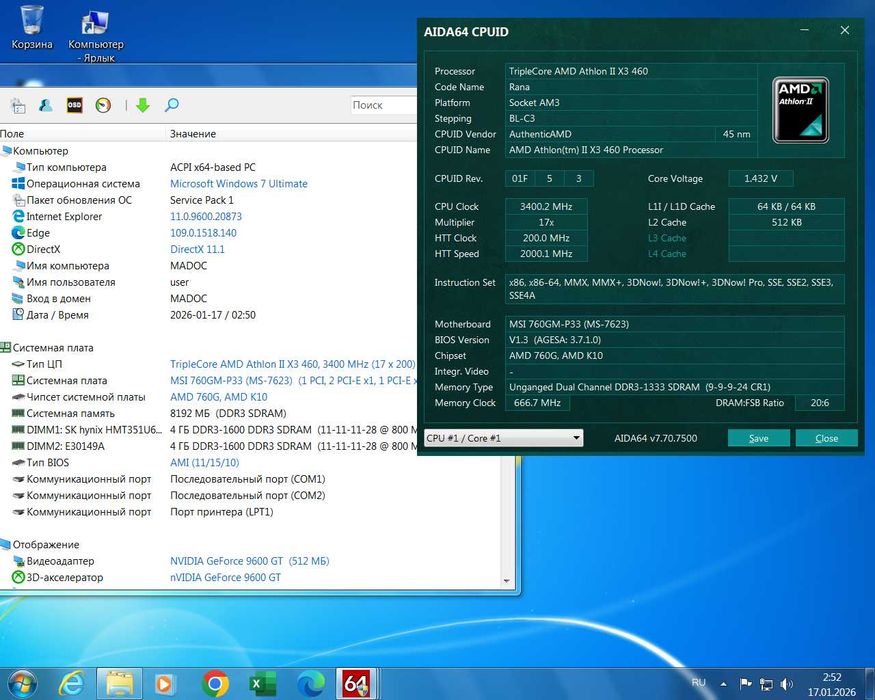Click the 109.0.1518.140 Edge version link
This screenshot has height=700, width=875.
(x=203, y=233)
